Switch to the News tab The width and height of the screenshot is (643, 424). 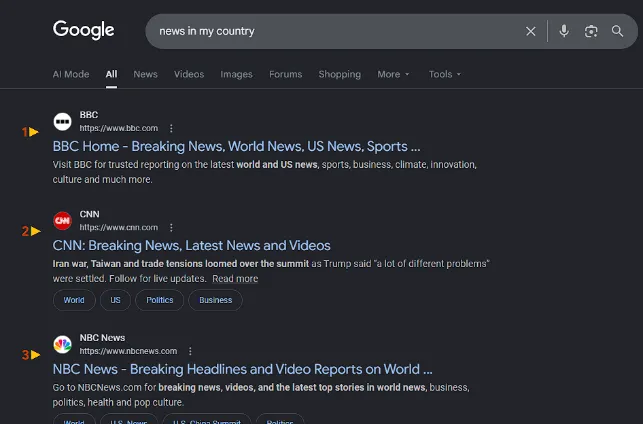(x=146, y=74)
